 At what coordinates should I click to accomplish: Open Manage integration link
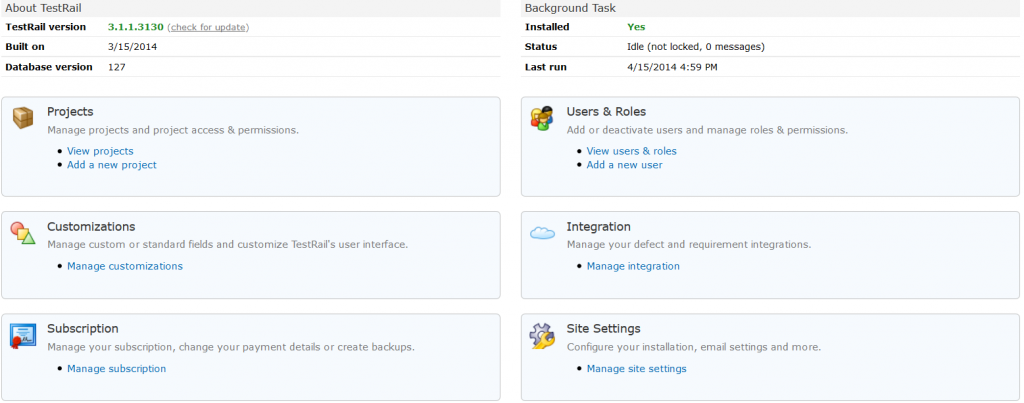click(633, 266)
